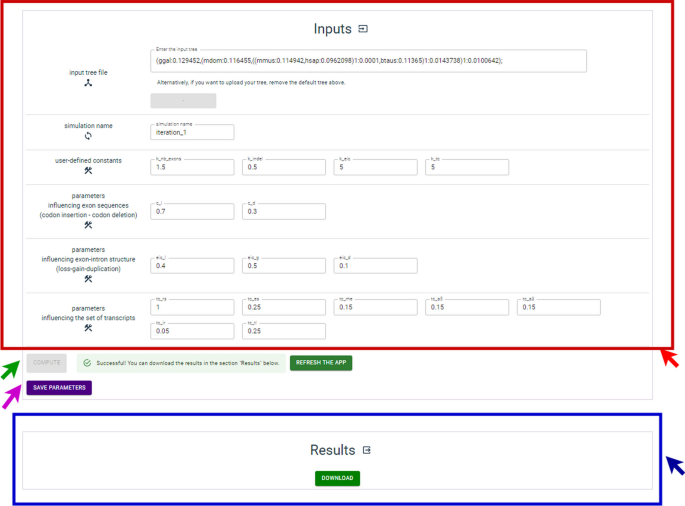
Task: Click the 'input tree file' row label
Action: (88, 73)
